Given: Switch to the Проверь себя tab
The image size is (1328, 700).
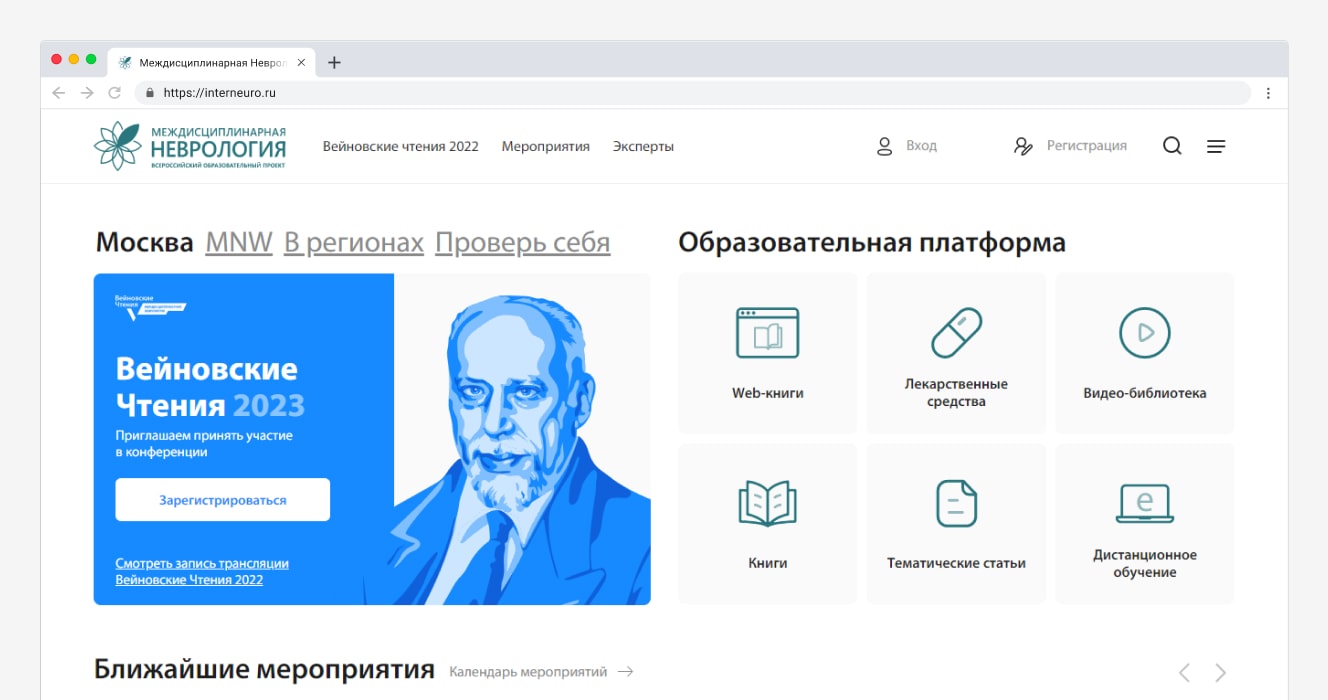Looking at the screenshot, I should pyautogui.click(x=523, y=243).
